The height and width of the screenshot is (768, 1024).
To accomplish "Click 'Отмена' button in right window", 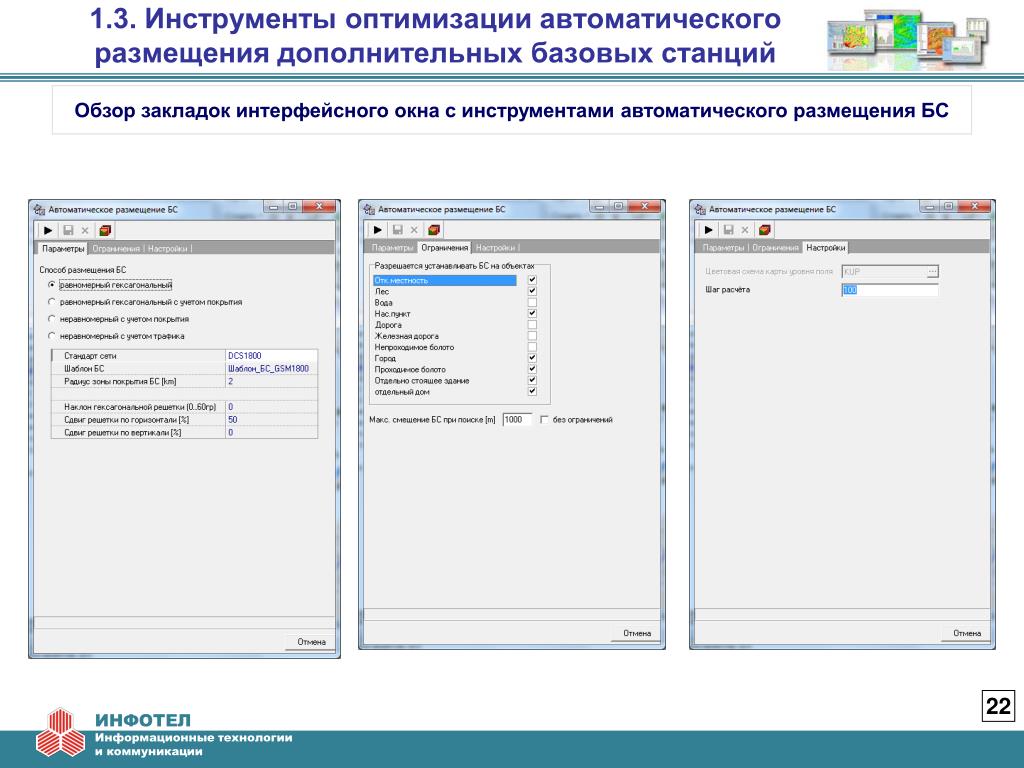I will 967,633.
